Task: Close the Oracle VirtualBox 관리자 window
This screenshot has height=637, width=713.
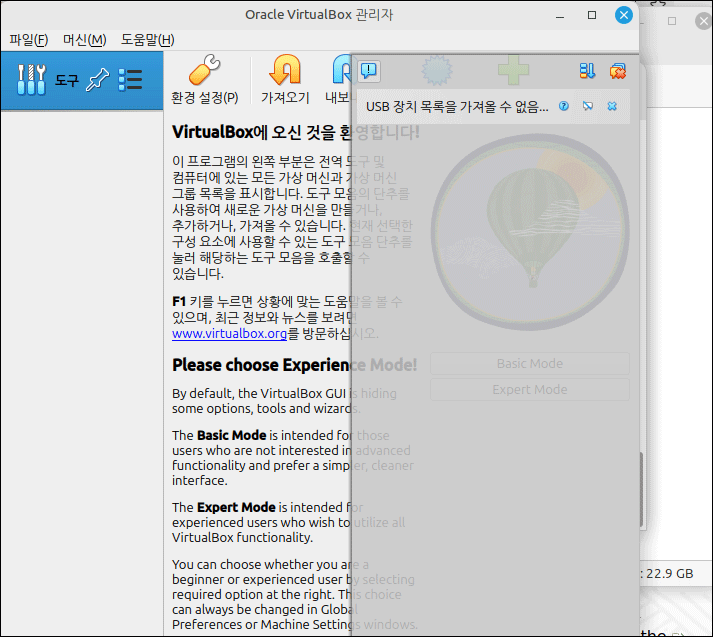Action: pyautogui.click(x=623, y=15)
